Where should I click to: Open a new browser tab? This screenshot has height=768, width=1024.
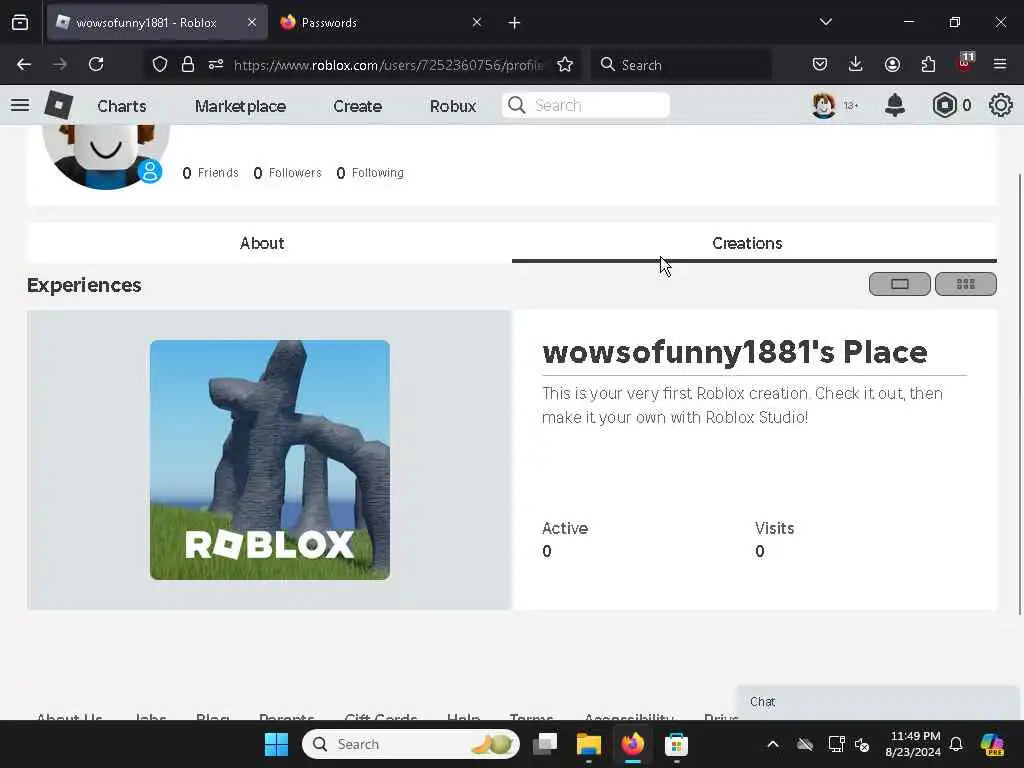point(515,23)
